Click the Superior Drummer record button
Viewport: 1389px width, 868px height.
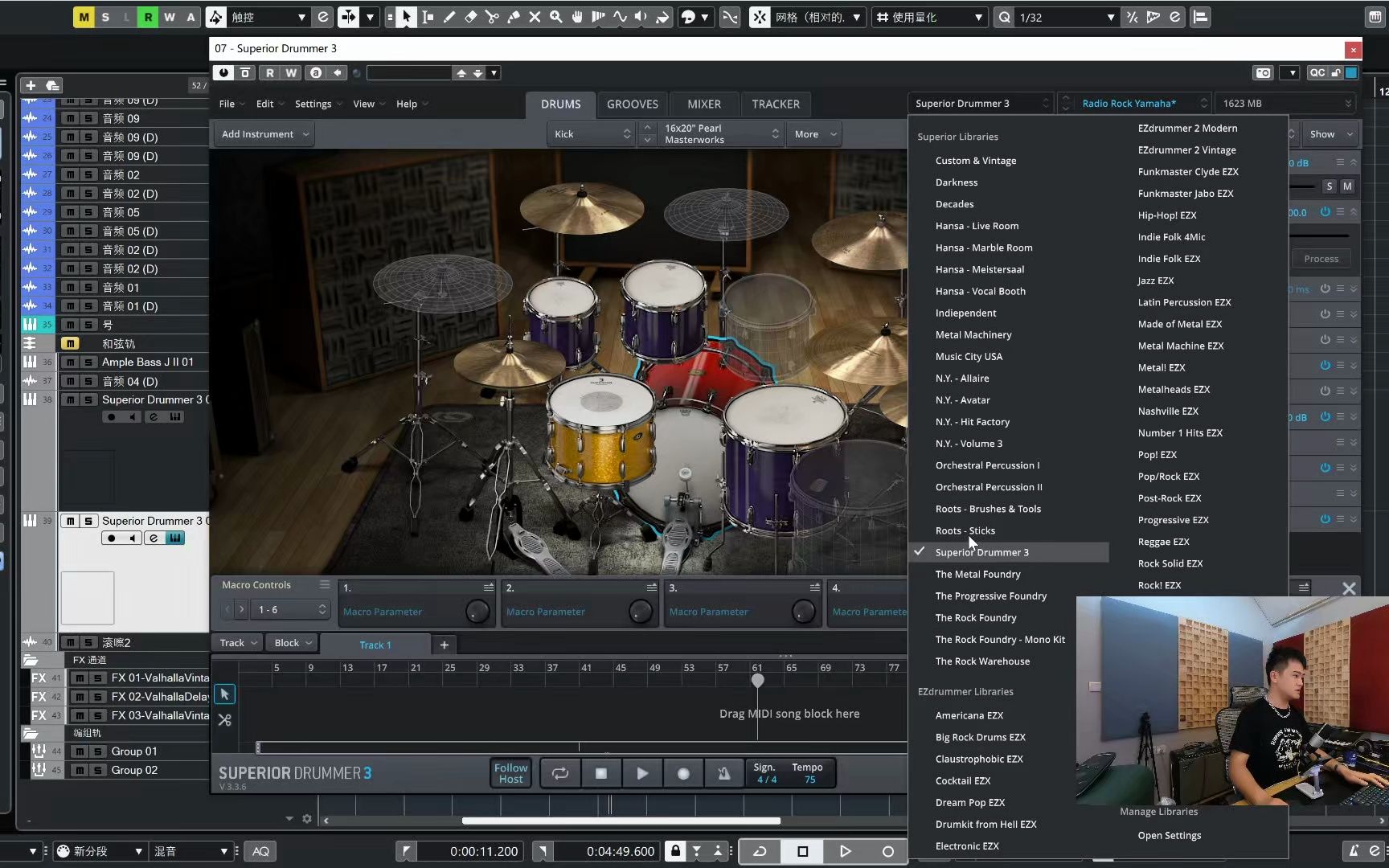coord(683,773)
